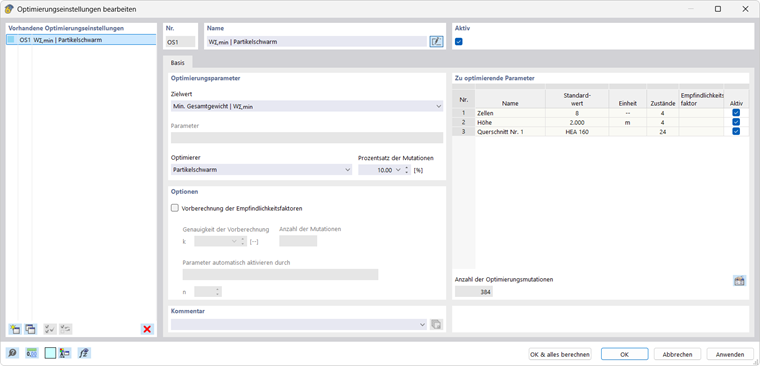Click the Nr. field OS1

(x=180, y=42)
